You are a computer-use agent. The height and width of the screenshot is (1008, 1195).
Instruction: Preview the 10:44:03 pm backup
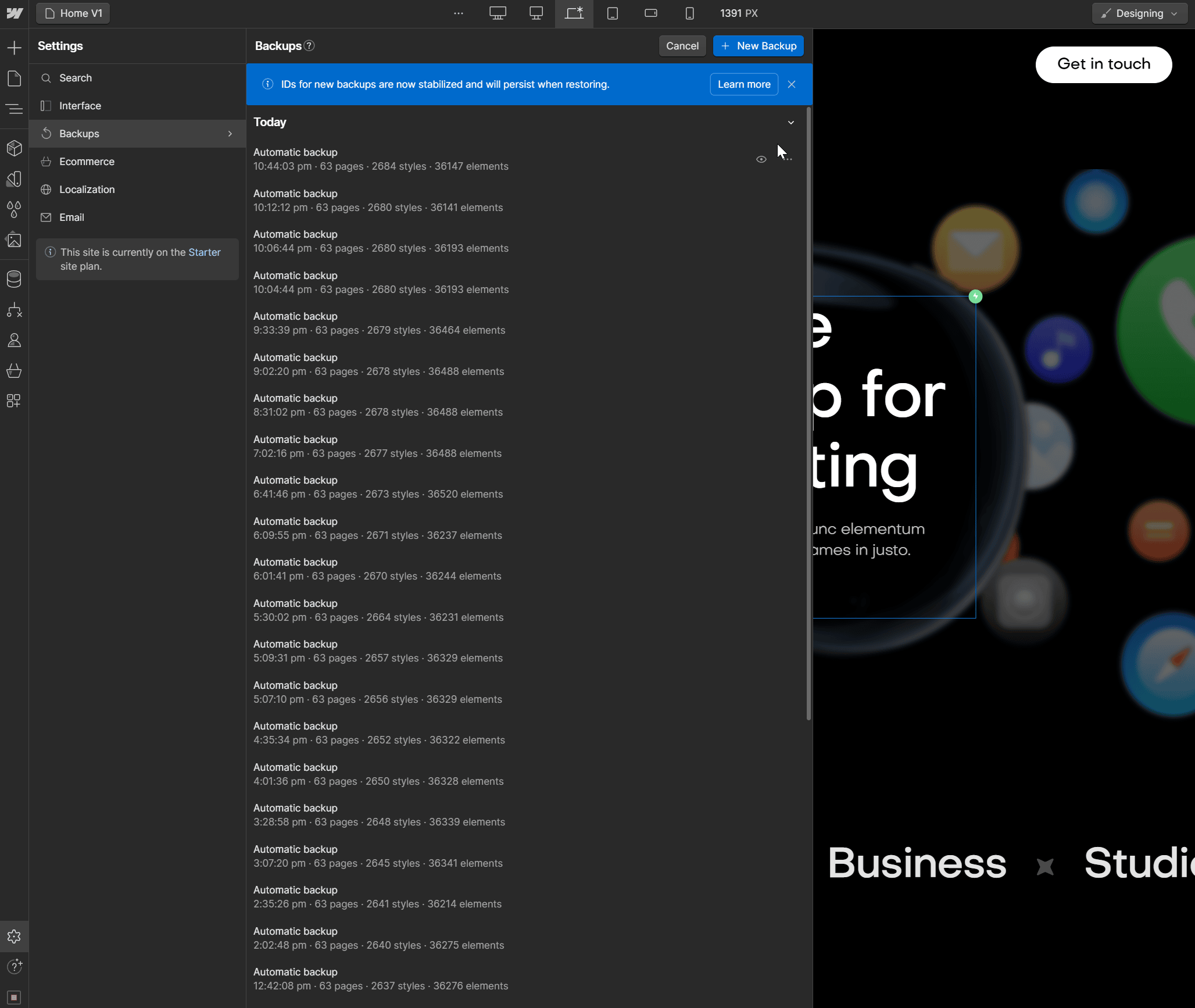[x=761, y=159]
